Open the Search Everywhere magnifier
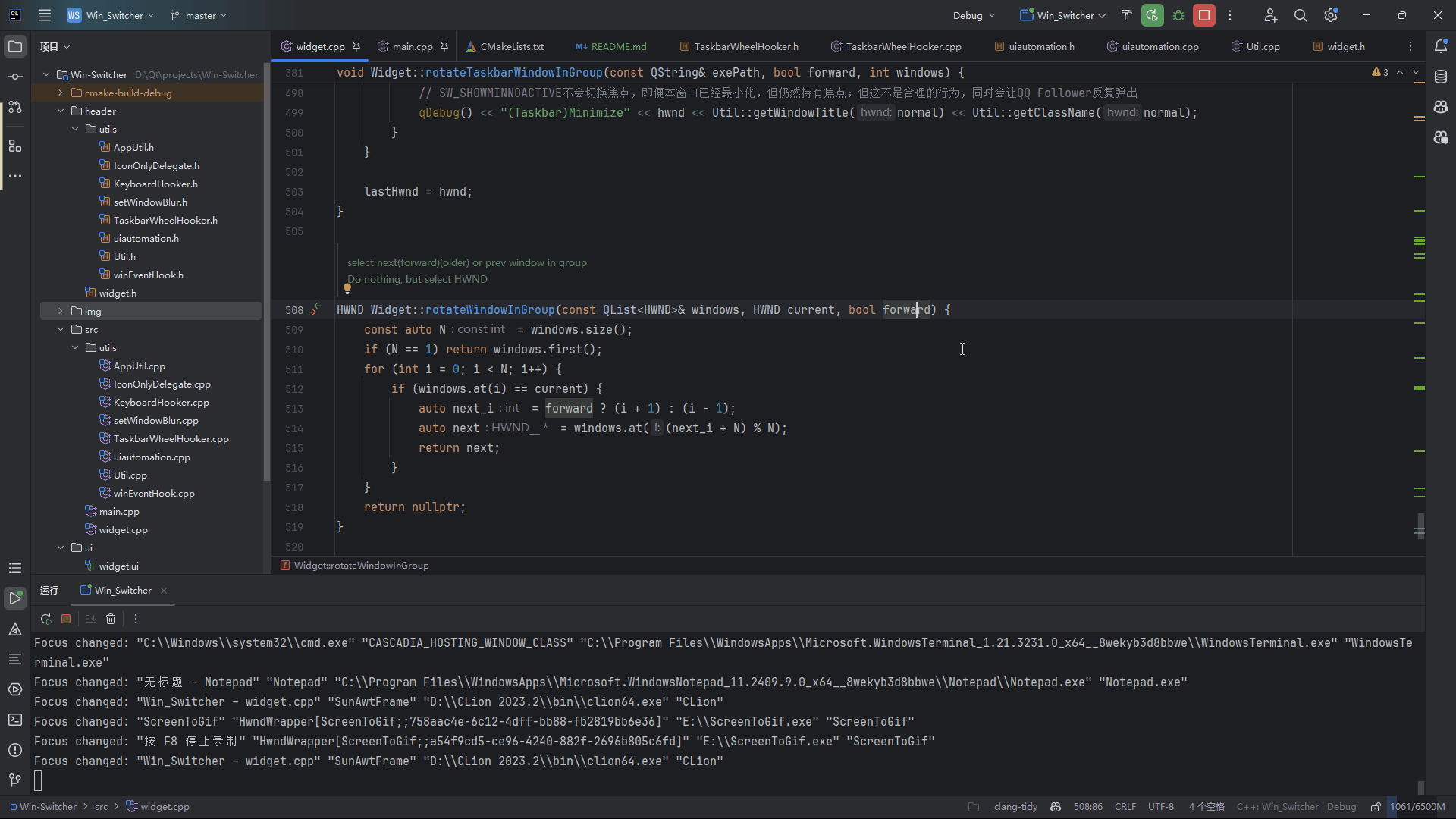The image size is (1456, 819). [1301, 15]
